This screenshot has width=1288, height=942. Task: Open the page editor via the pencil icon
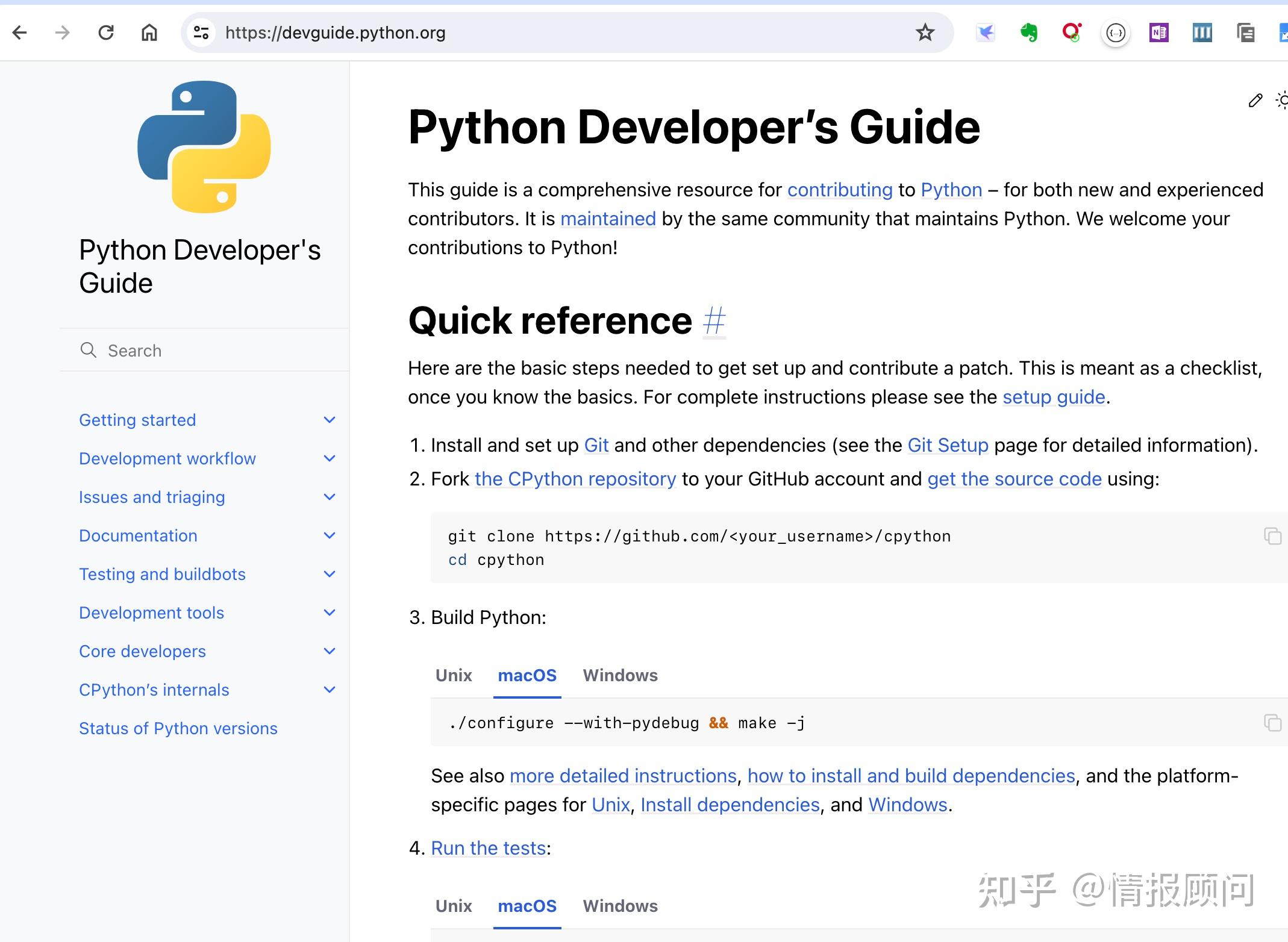click(x=1254, y=101)
